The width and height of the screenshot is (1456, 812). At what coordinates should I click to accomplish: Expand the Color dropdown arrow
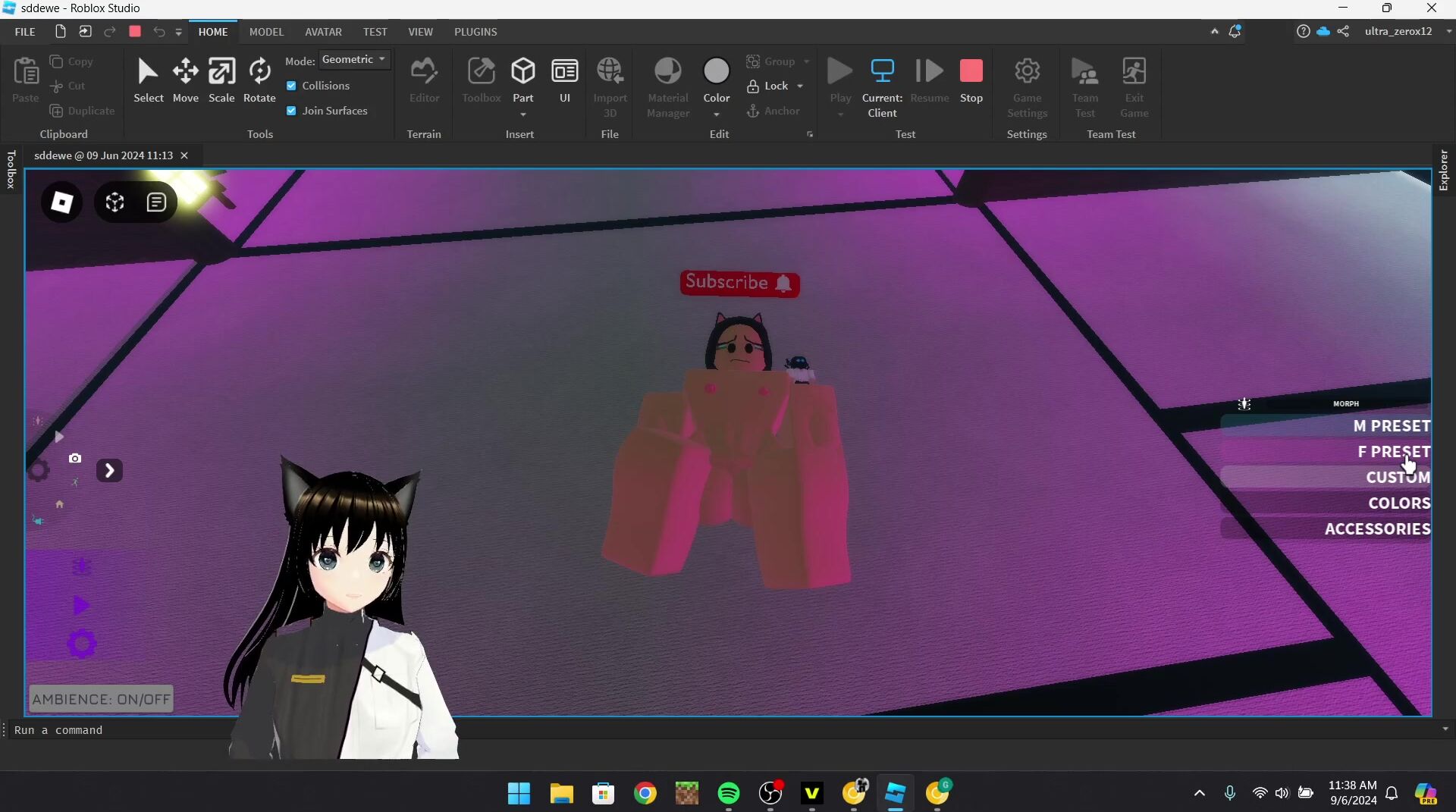coord(716,114)
